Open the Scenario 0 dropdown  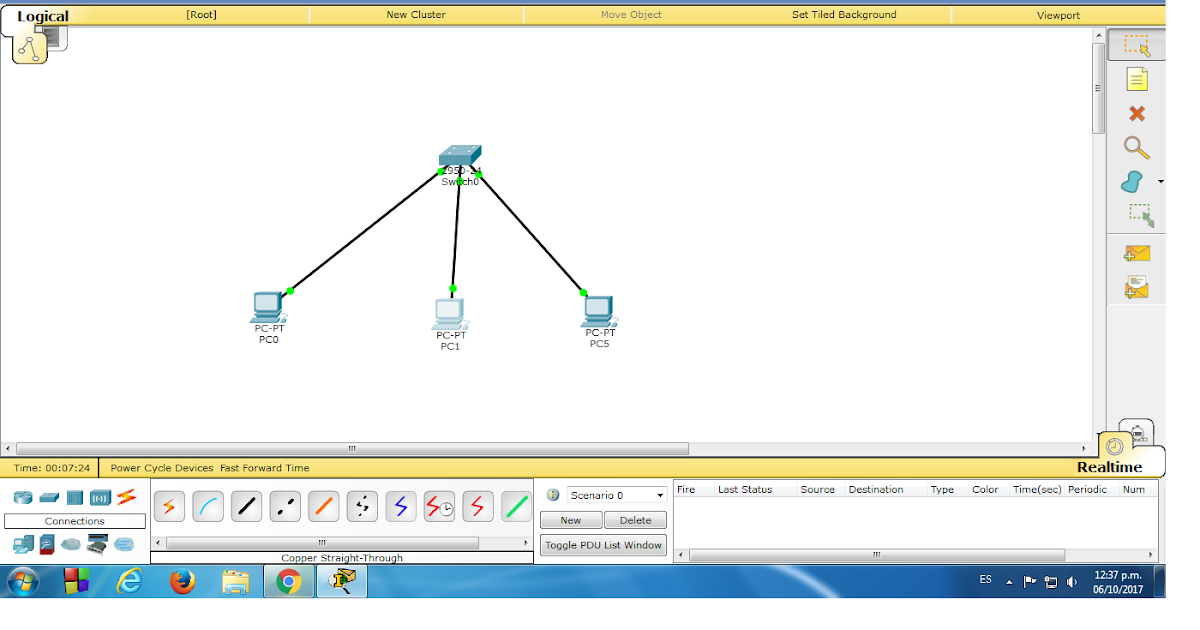617,494
